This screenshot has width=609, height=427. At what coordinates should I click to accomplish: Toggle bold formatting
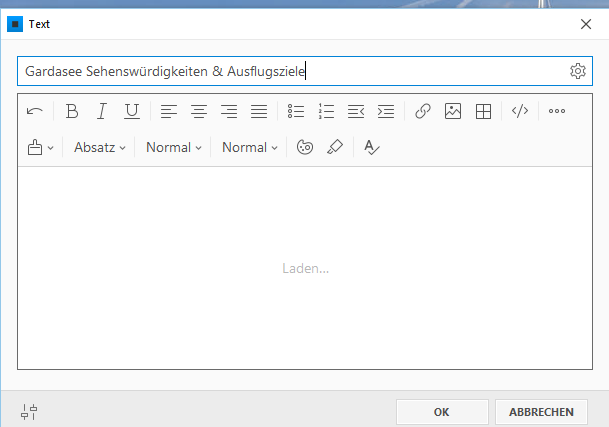[72, 112]
